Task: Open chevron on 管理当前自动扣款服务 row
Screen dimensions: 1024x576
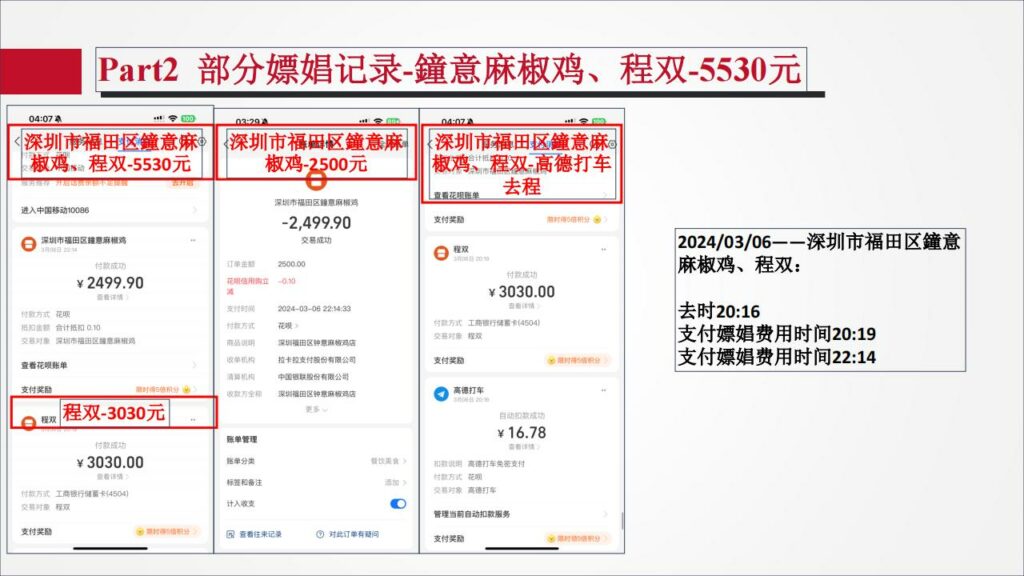Action: [605, 515]
